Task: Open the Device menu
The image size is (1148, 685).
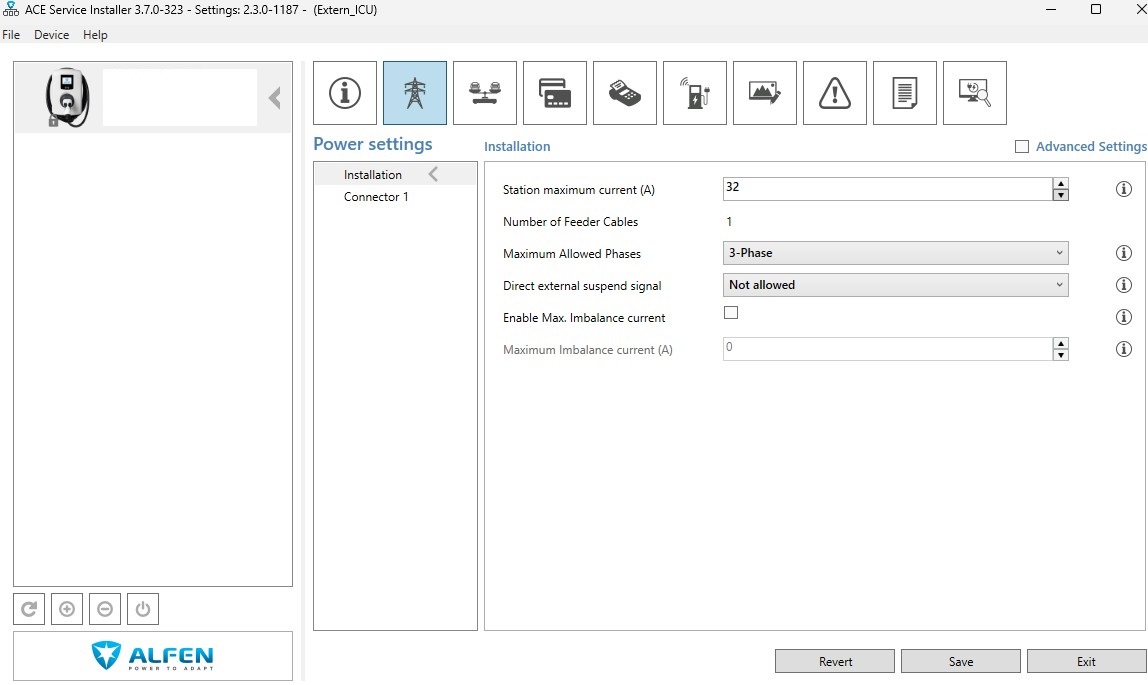Action: 51,34
